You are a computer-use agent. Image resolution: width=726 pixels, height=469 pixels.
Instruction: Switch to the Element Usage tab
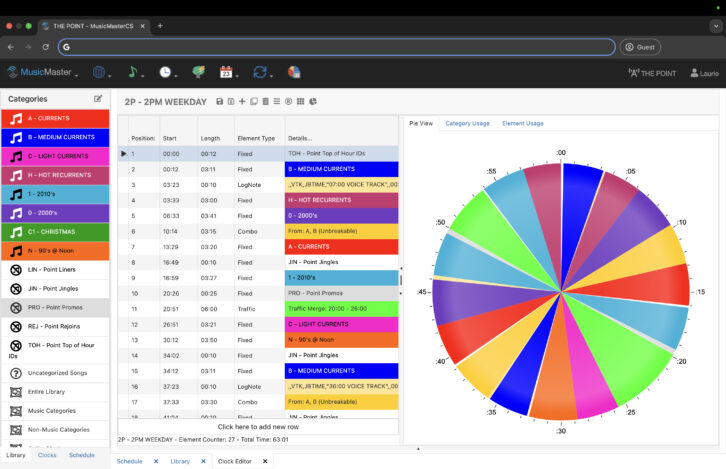click(x=523, y=124)
